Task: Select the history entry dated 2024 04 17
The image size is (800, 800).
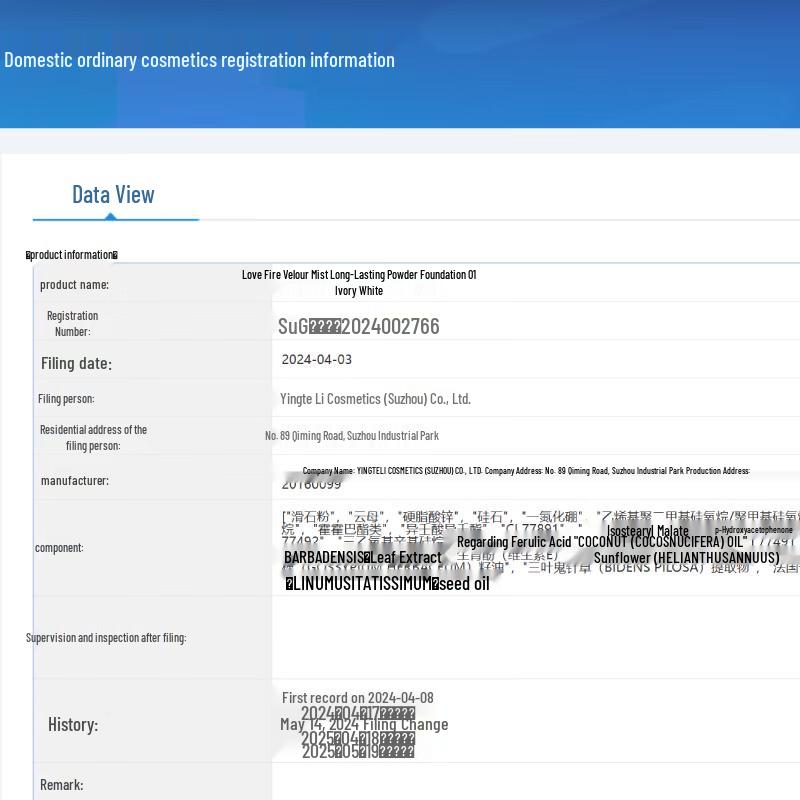Action: tap(358, 713)
